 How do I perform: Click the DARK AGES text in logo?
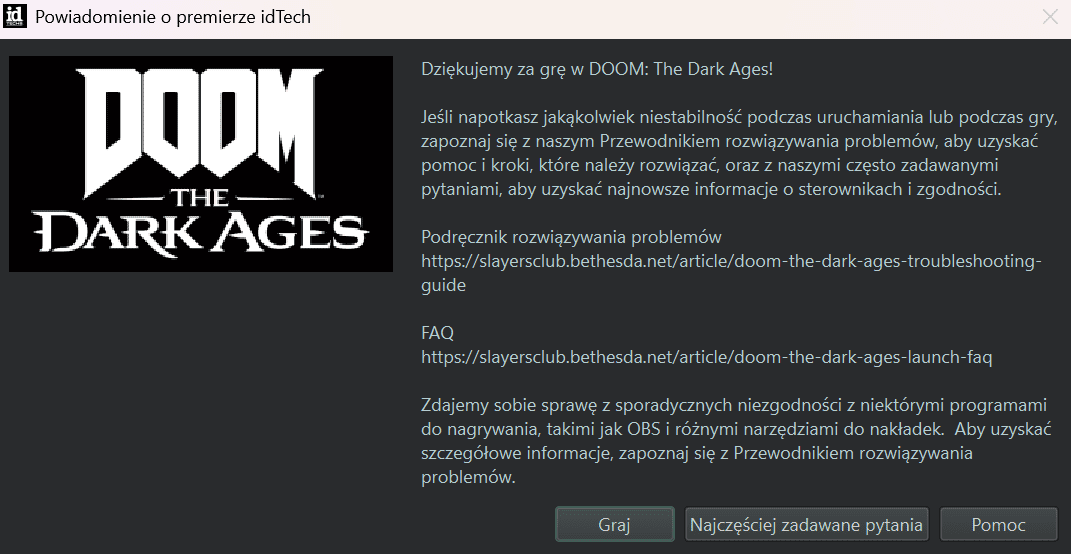coord(201,233)
